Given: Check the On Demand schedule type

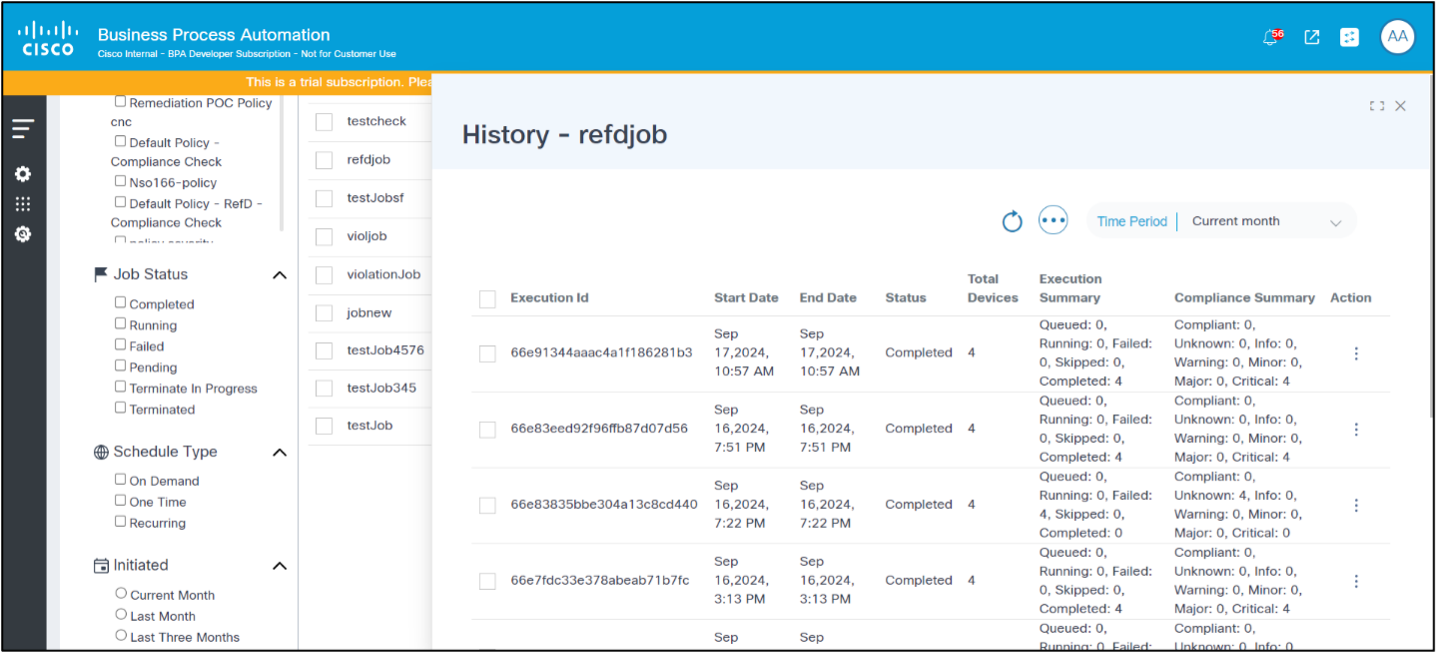Looking at the screenshot, I should point(121,479).
